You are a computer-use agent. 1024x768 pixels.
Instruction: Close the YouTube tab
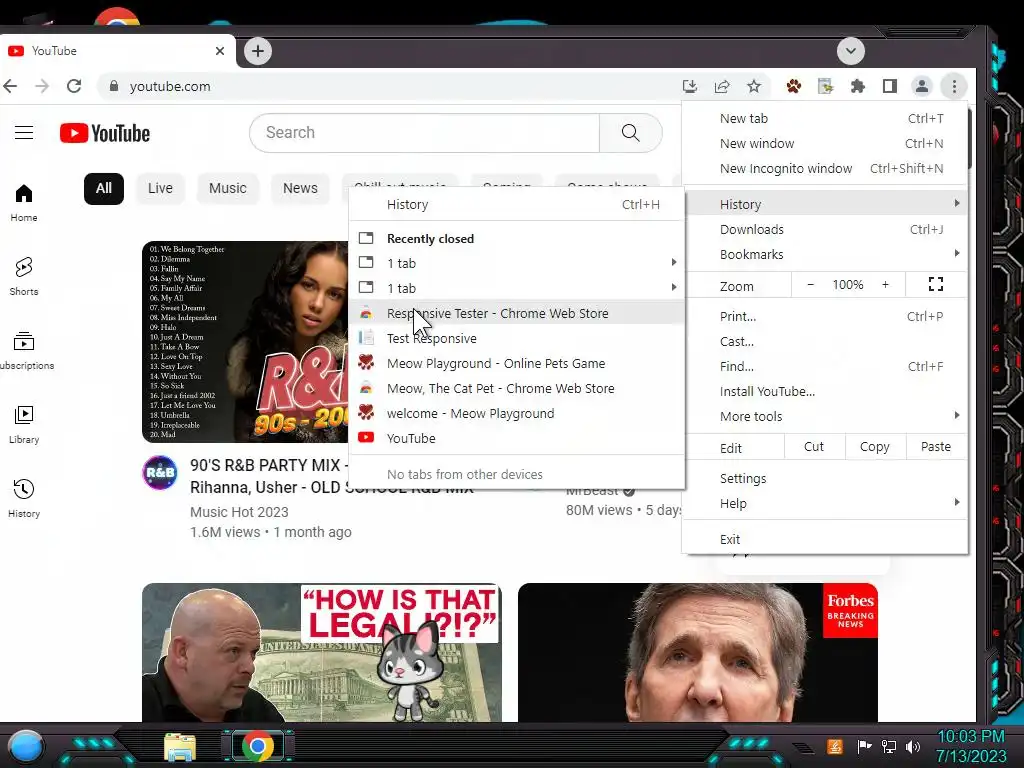[220, 51]
